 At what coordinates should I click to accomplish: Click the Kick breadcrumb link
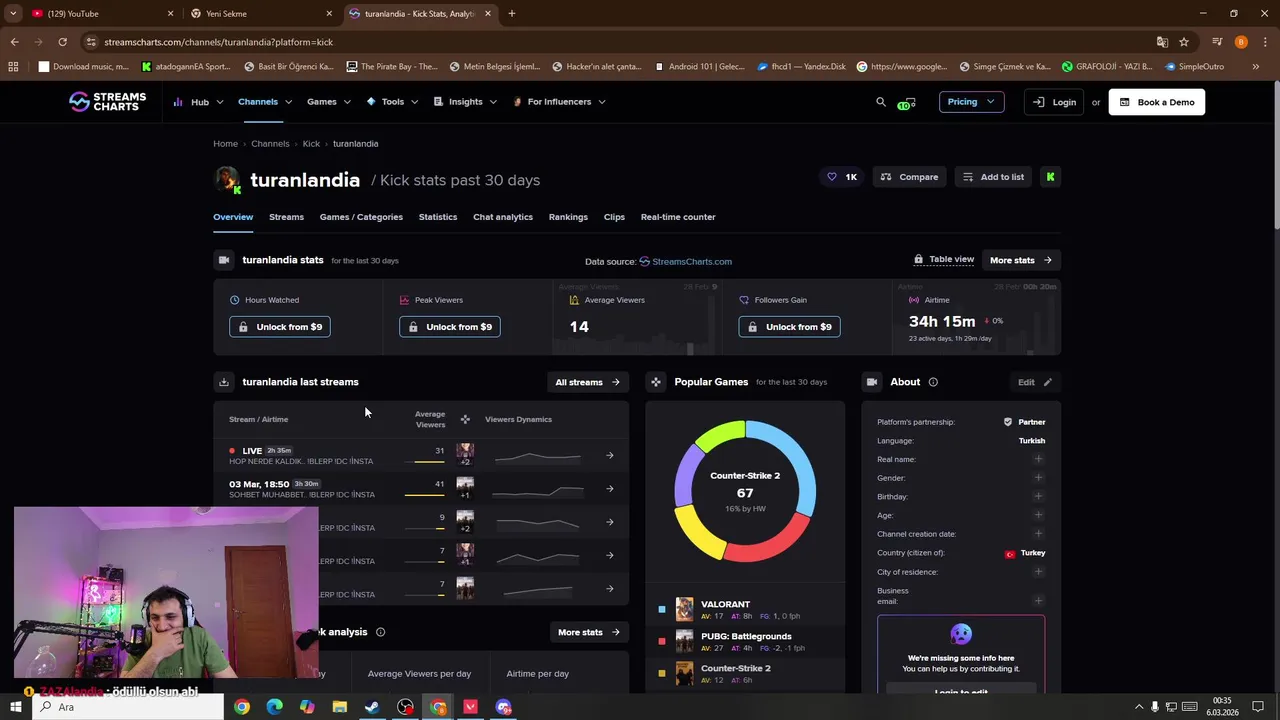point(311,144)
